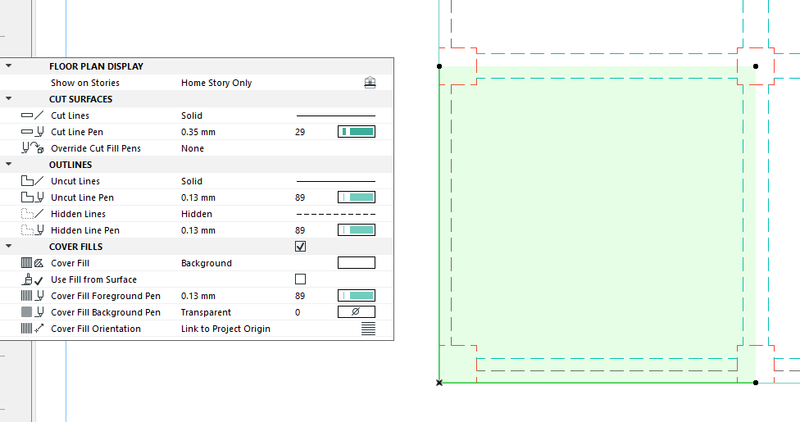Enable Use Fill from Surface checkbox
This screenshot has width=800, height=422.
[x=301, y=279]
